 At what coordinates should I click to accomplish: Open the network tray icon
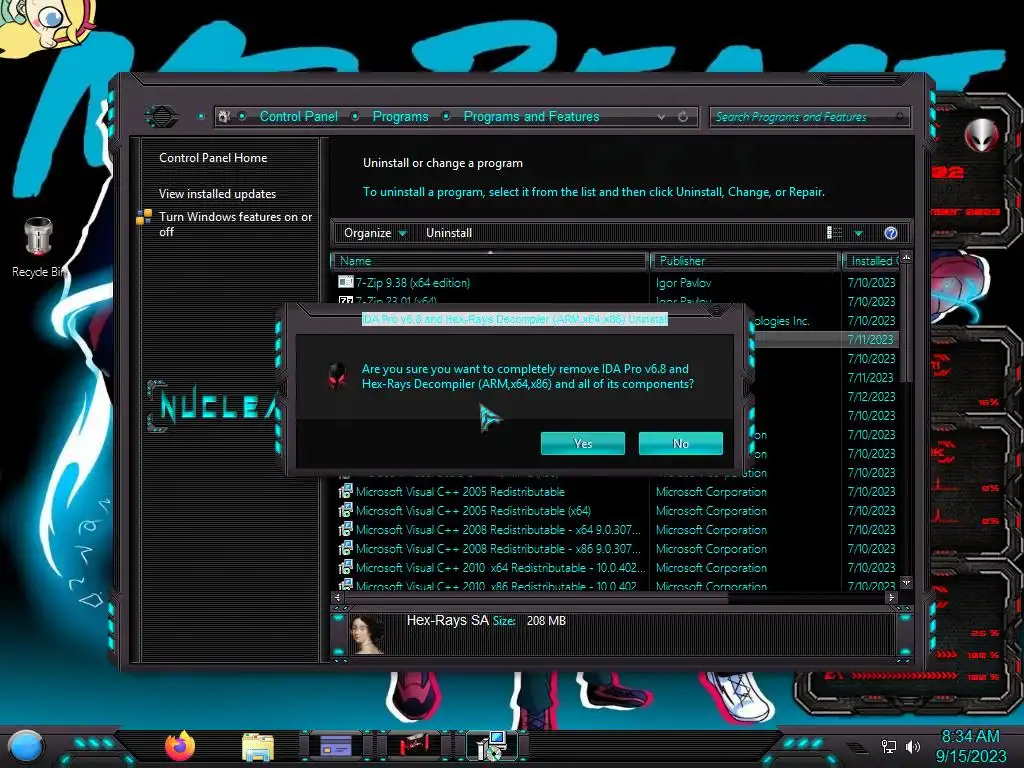(889, 746)
